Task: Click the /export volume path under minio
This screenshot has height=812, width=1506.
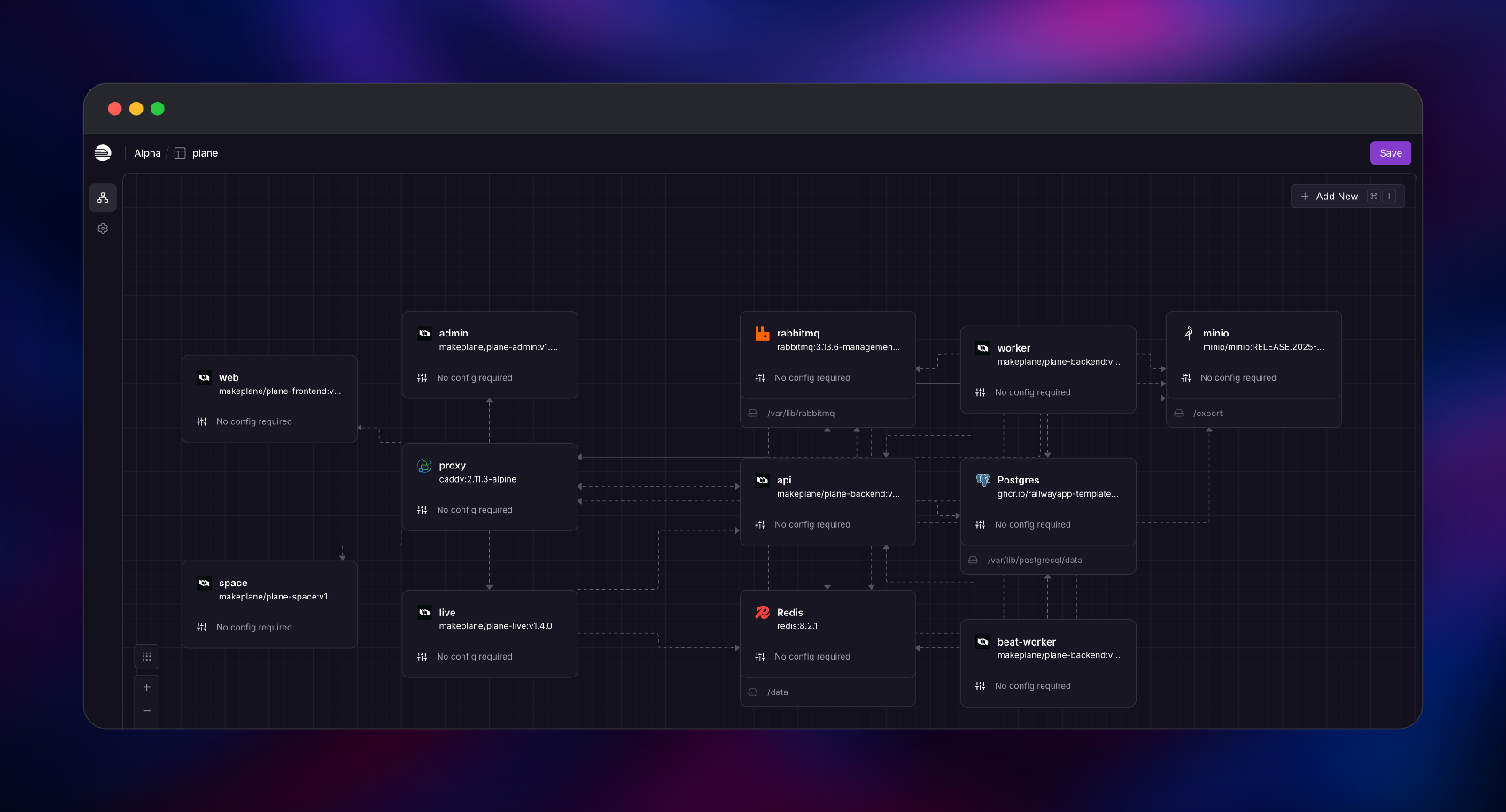Action: (1207, 414)
